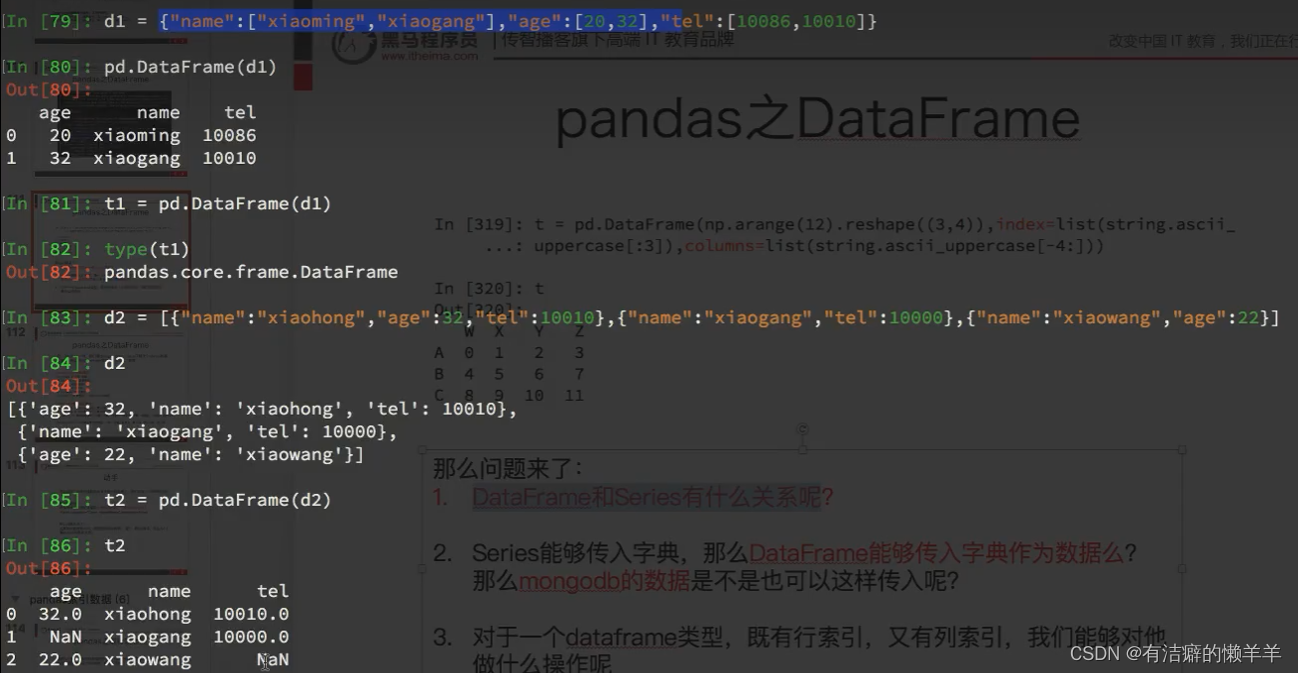Screen dimensions: 1298x673
Task: Select output row '0 20 xiaoming 10086'
Action: coord(130,135)
